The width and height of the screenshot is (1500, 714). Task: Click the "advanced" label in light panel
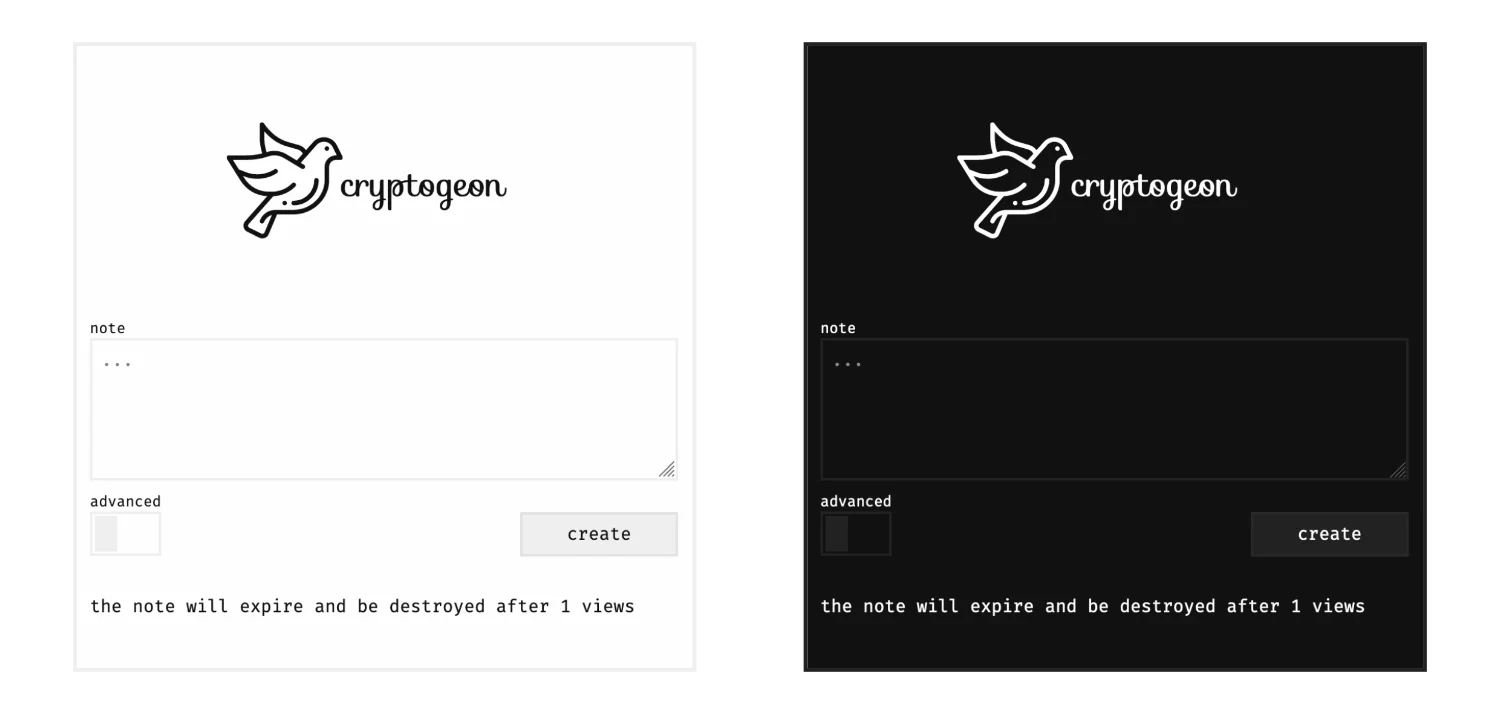pos(125,501)
